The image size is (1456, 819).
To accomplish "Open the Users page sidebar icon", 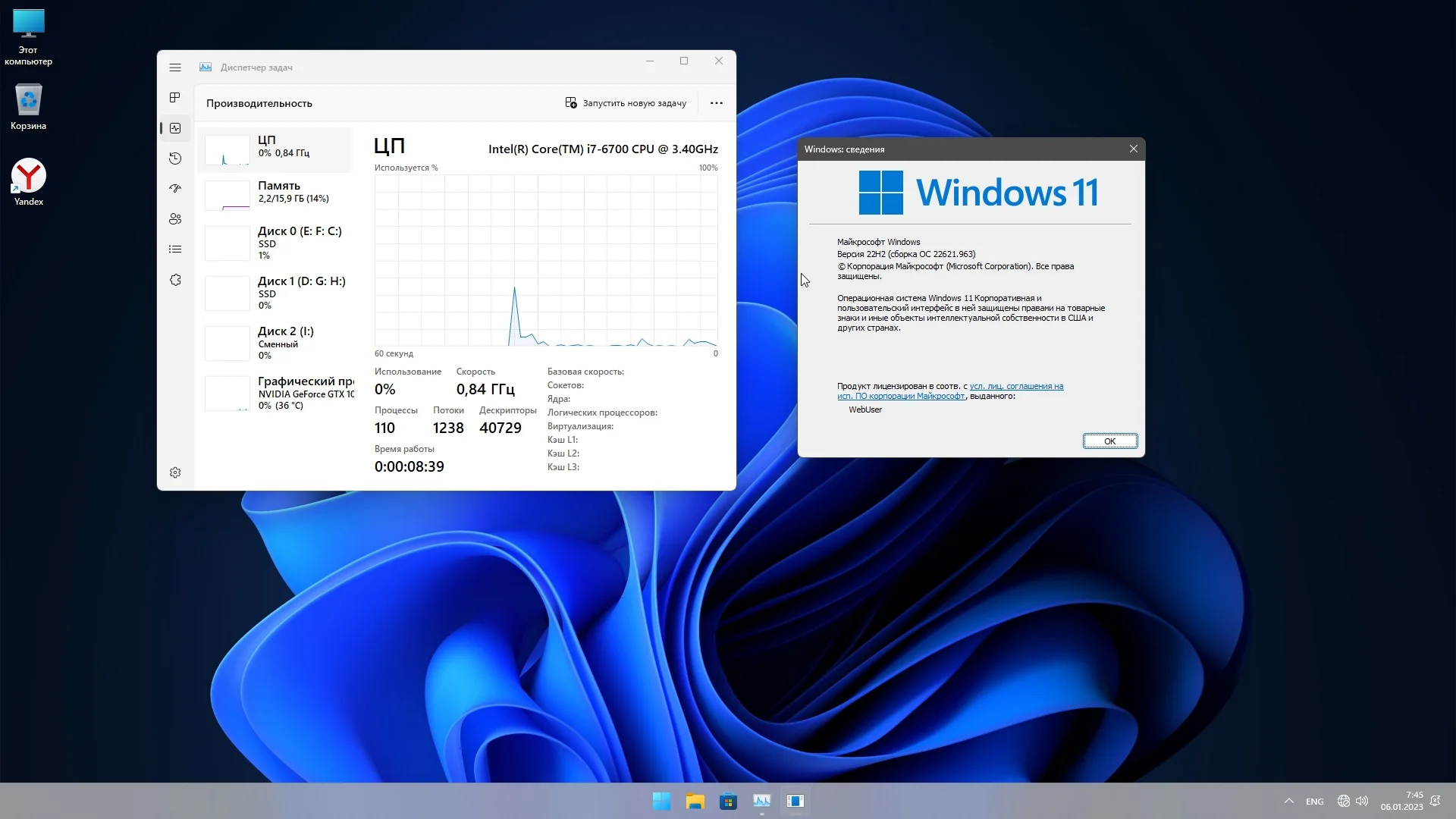I will [x=175, y=219].
